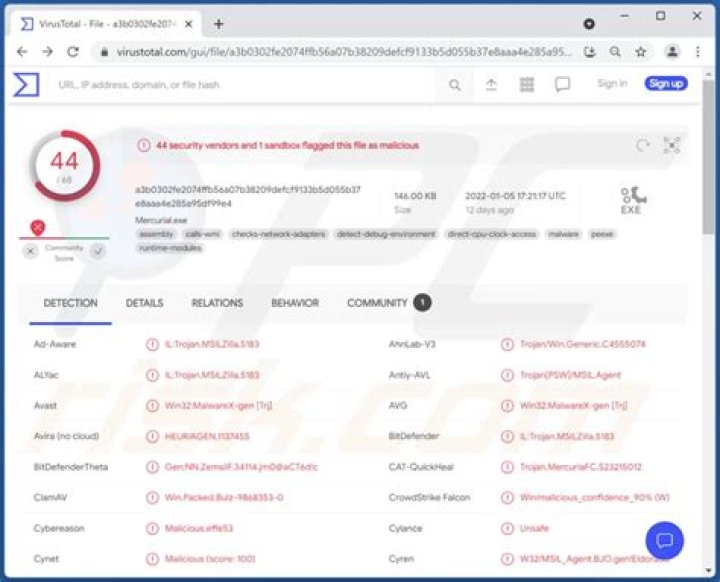Open the COMMUNITY tab
720x582 pixels.
(x=377, y=303)
